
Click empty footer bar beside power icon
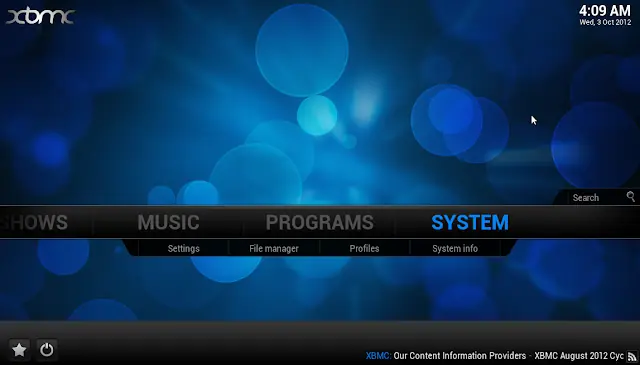click(204, 349)
